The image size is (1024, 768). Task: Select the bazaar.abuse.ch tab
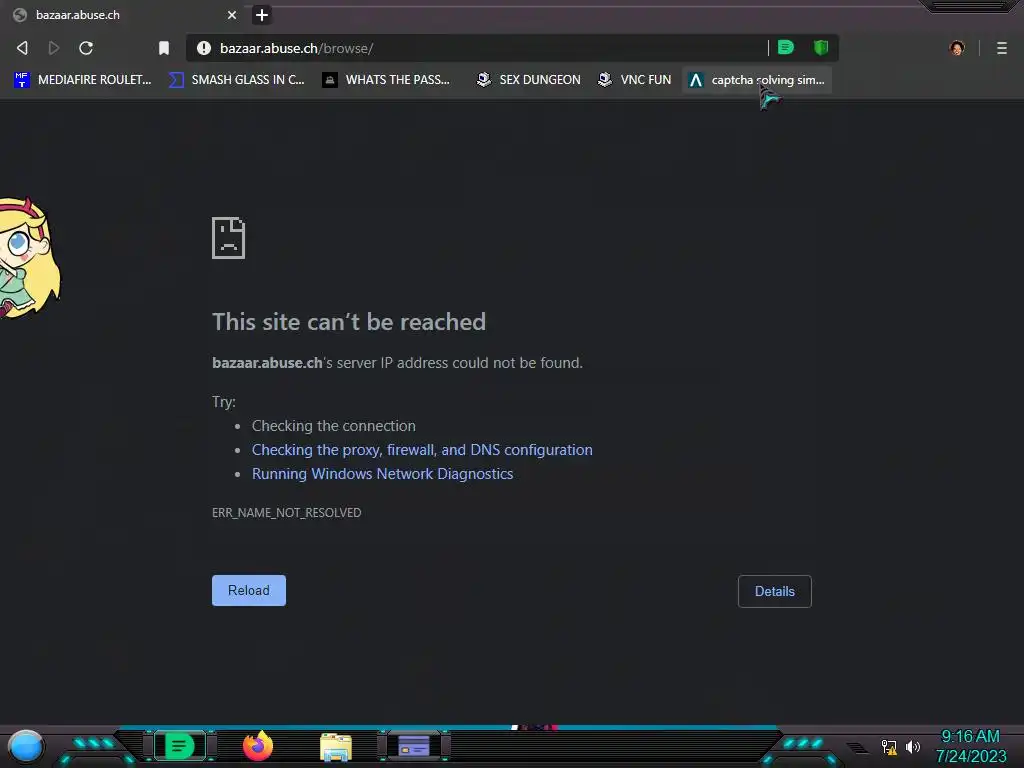pyautogui.click(x=124, y=14)
